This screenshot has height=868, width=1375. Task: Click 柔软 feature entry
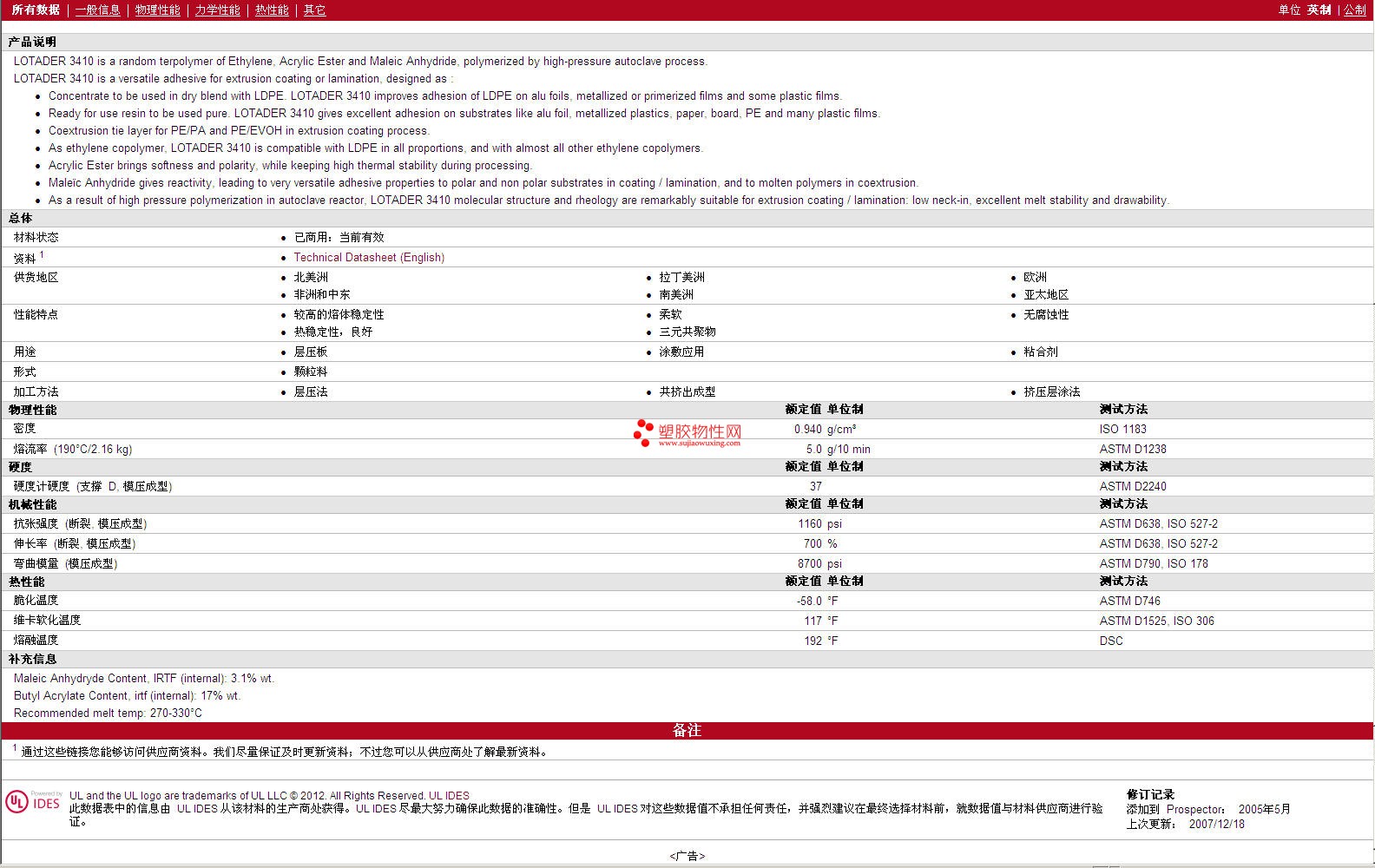[x=670, y=314]
